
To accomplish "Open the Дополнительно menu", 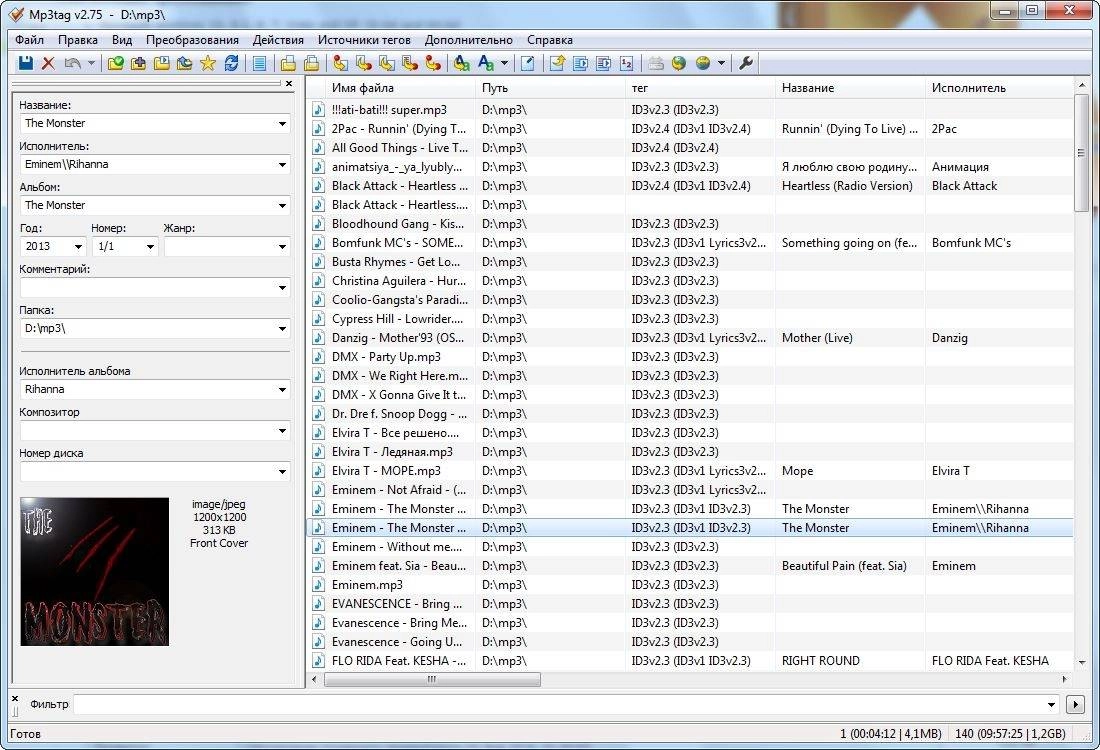I will [469, 40].
